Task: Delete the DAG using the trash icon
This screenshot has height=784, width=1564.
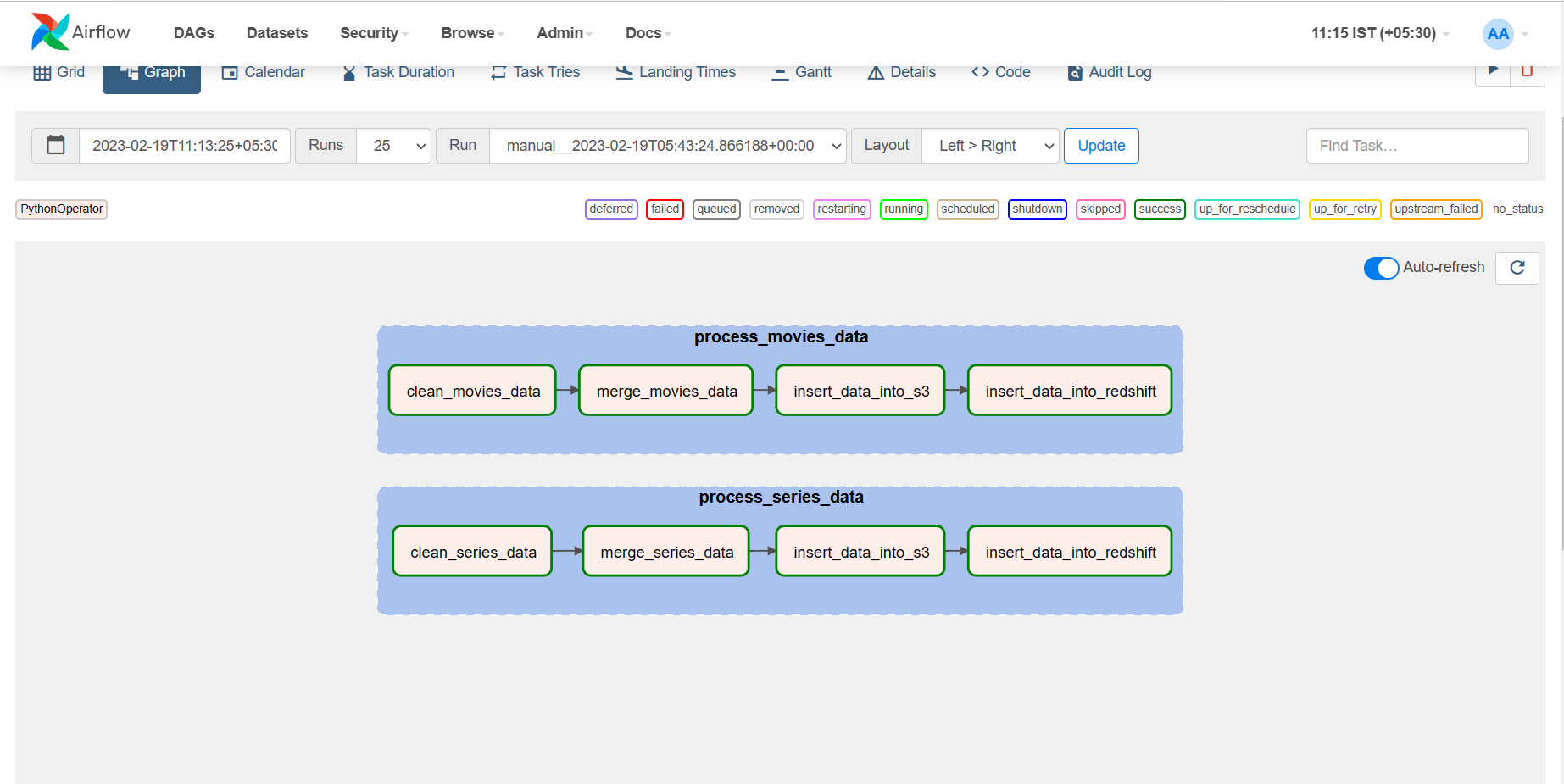Action: click(1528, 71)
